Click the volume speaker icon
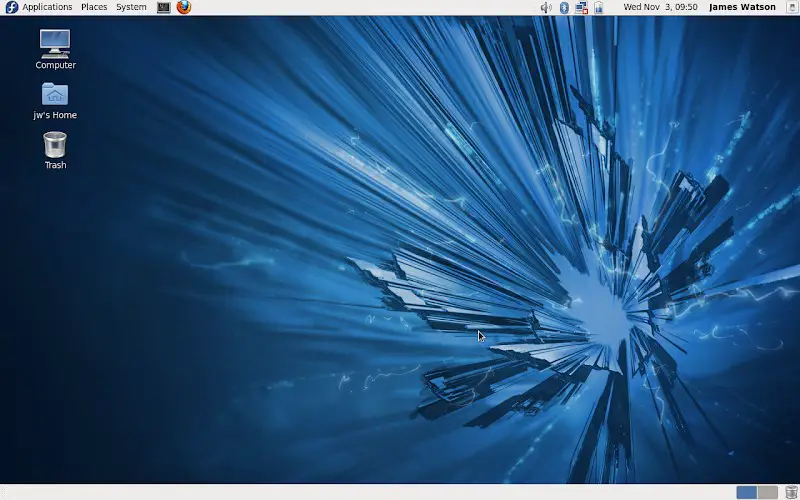Screen dimensions: 800x500 pos(546,7)
